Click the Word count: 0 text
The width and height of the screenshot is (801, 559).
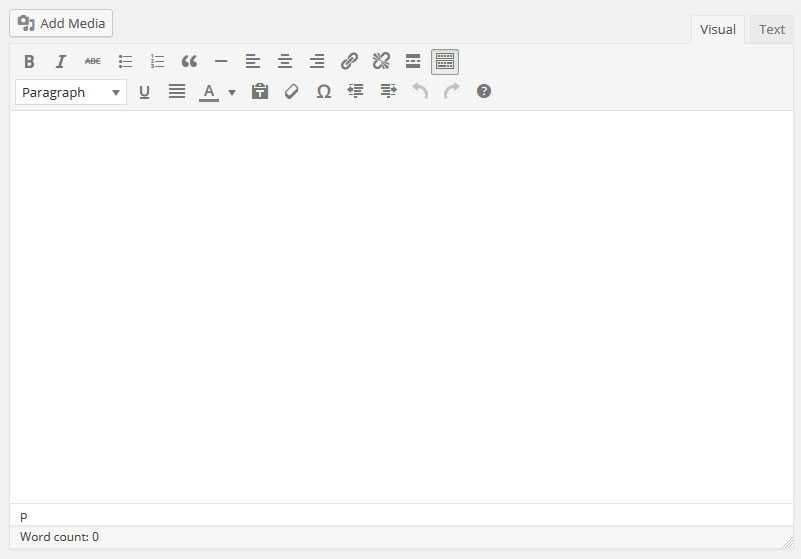(59, 537)
